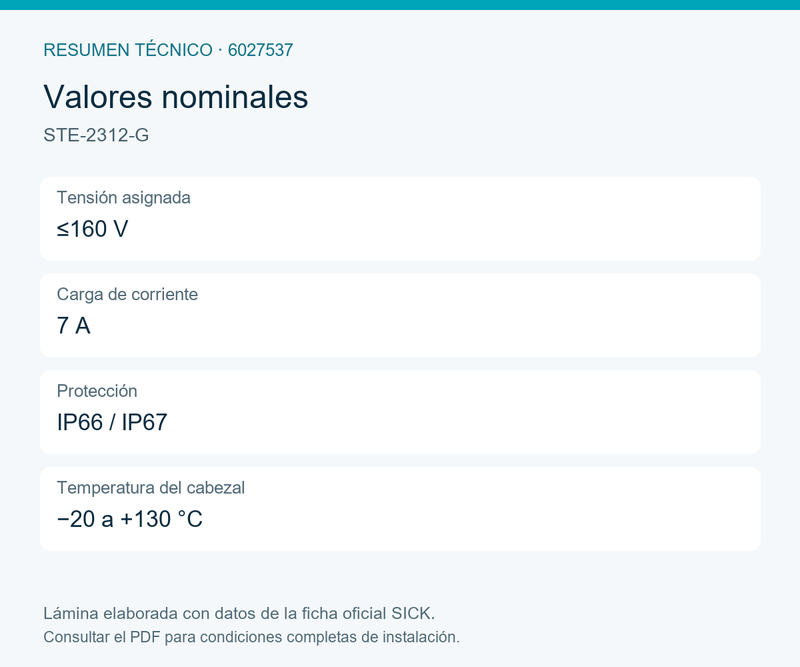Click the 6027537 part number

pyautogui.click(x=260, y=50)
